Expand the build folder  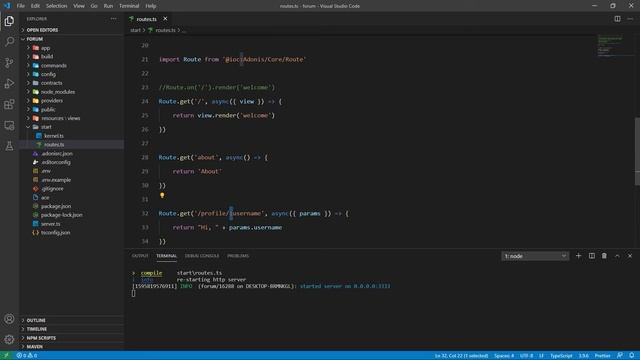click(47, 56)
